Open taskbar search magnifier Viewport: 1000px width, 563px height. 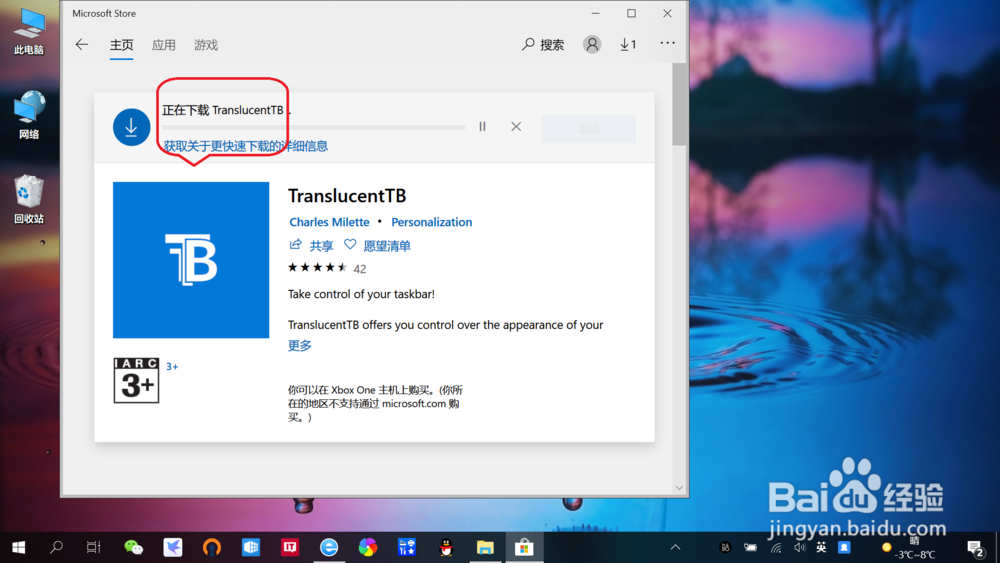point(56,547)
